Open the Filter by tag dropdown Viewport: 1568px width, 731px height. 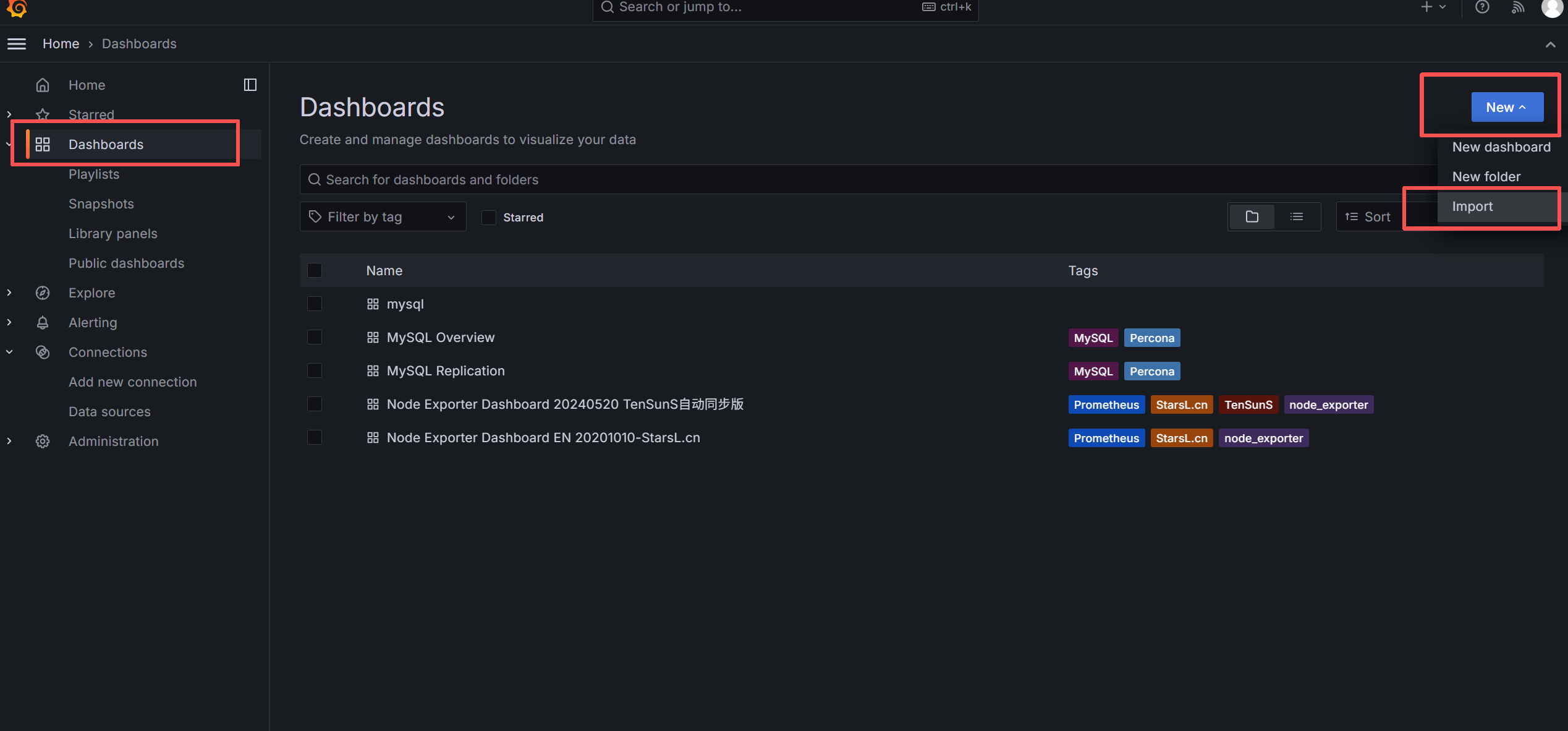tap(383, 216)
